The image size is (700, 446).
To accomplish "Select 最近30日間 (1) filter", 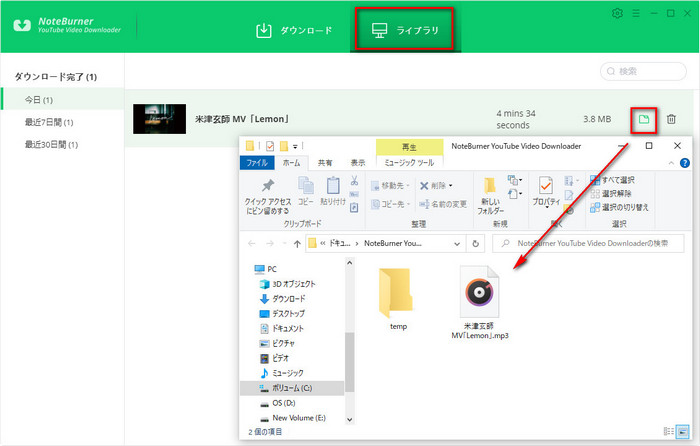I will [x=51, y=144].
